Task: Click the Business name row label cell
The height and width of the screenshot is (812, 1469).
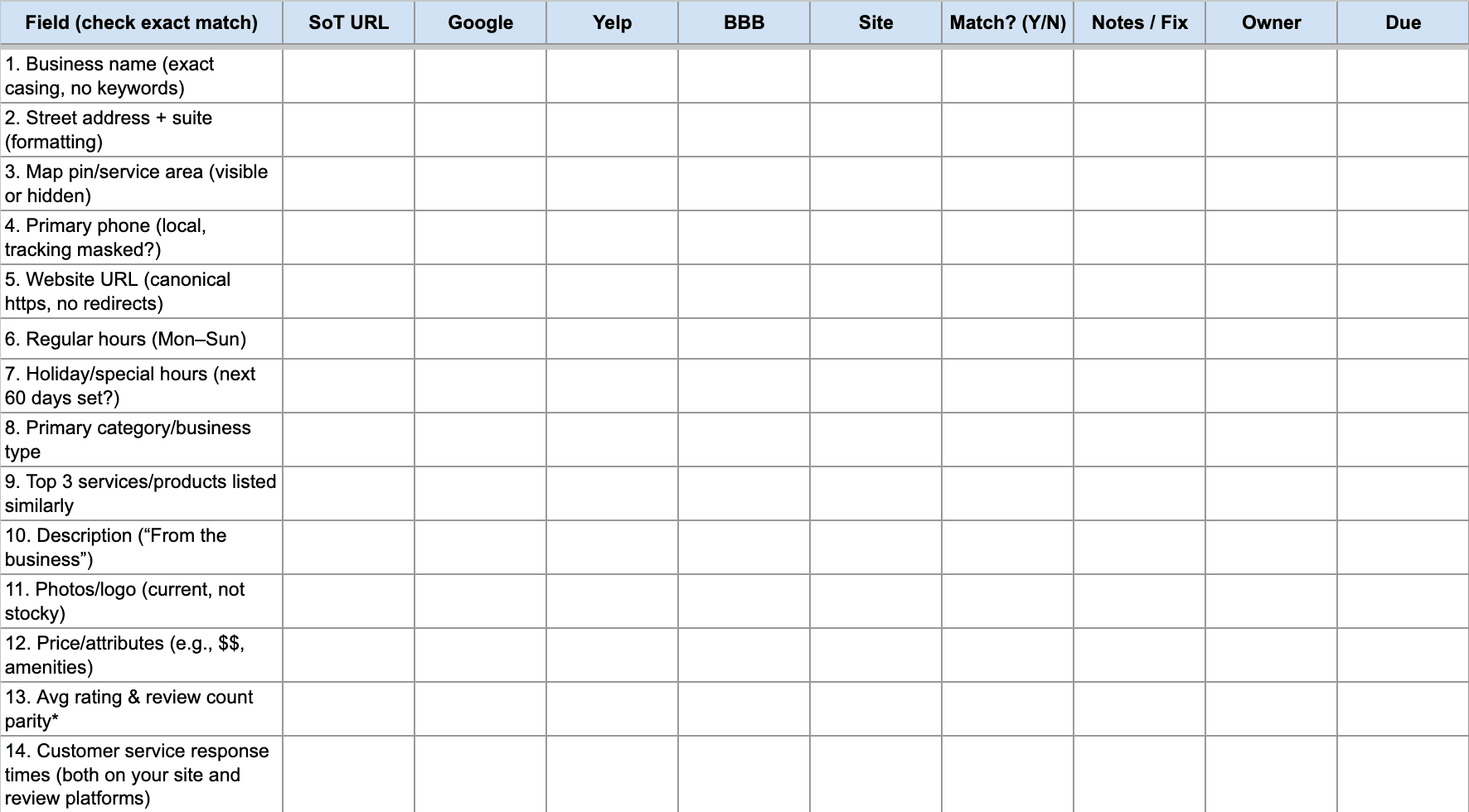Action: (141, 76)
